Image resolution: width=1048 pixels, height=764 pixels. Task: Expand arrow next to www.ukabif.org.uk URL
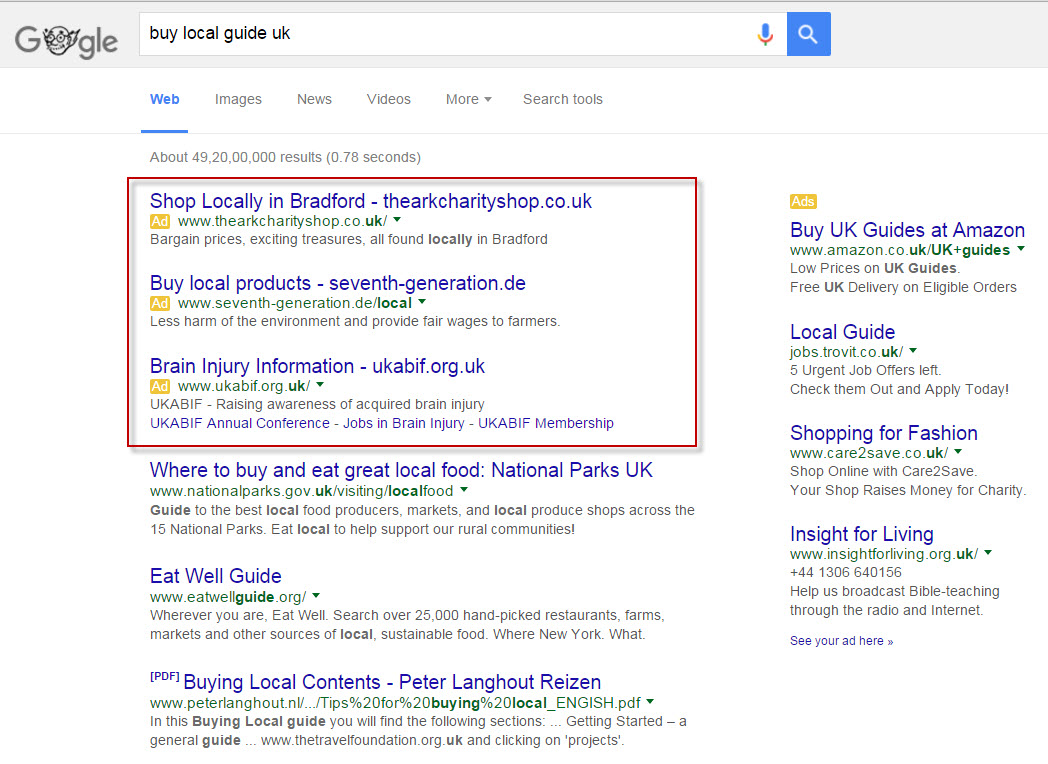point(320,384)
